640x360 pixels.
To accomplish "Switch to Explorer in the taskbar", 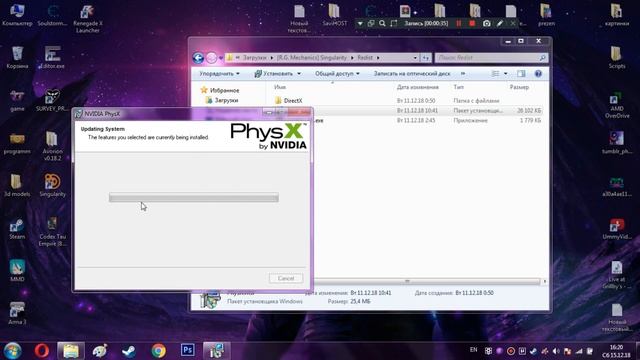I will [71, 351].
